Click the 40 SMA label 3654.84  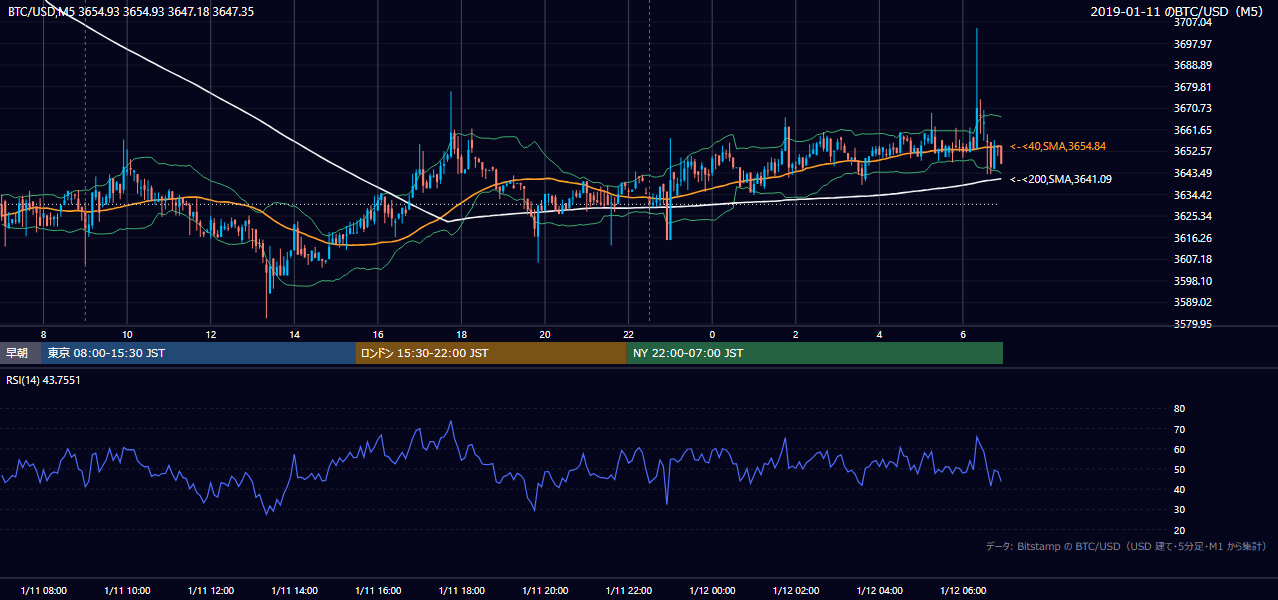[x=1057, y=146]
